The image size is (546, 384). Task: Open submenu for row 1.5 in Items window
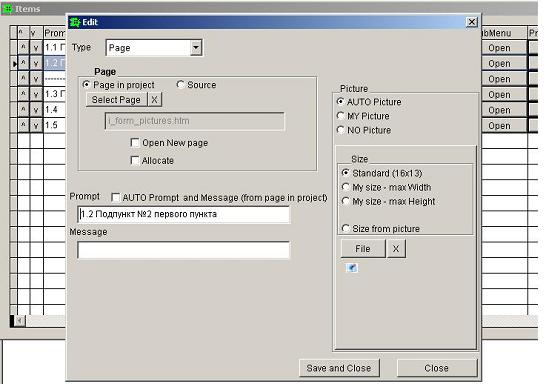(504, 126)
